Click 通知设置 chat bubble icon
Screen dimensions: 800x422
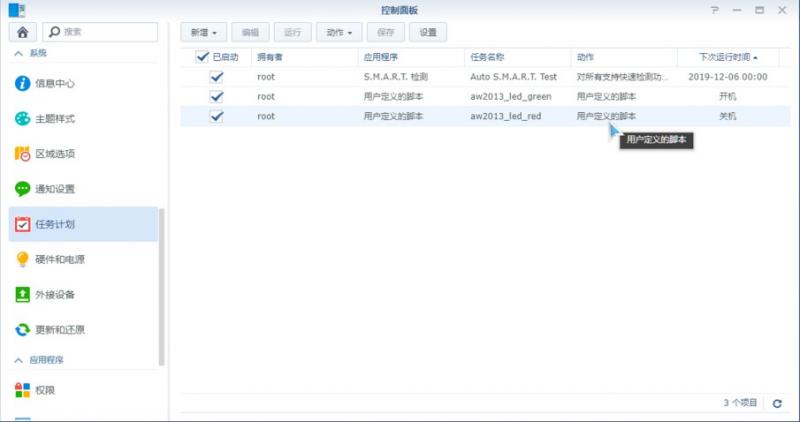(x=23, y=189)
